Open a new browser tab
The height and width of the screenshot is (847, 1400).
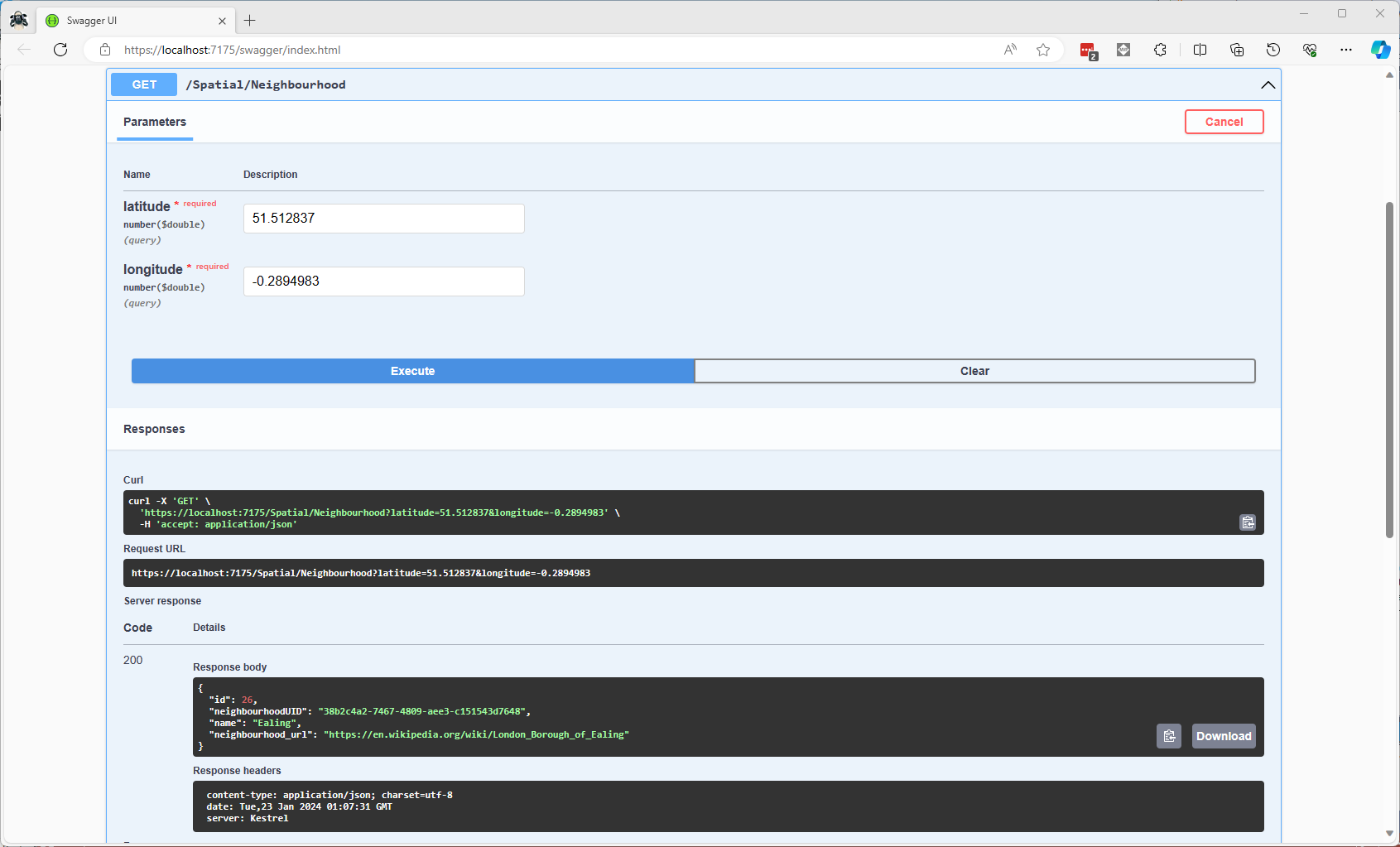[x=250, y=21]
